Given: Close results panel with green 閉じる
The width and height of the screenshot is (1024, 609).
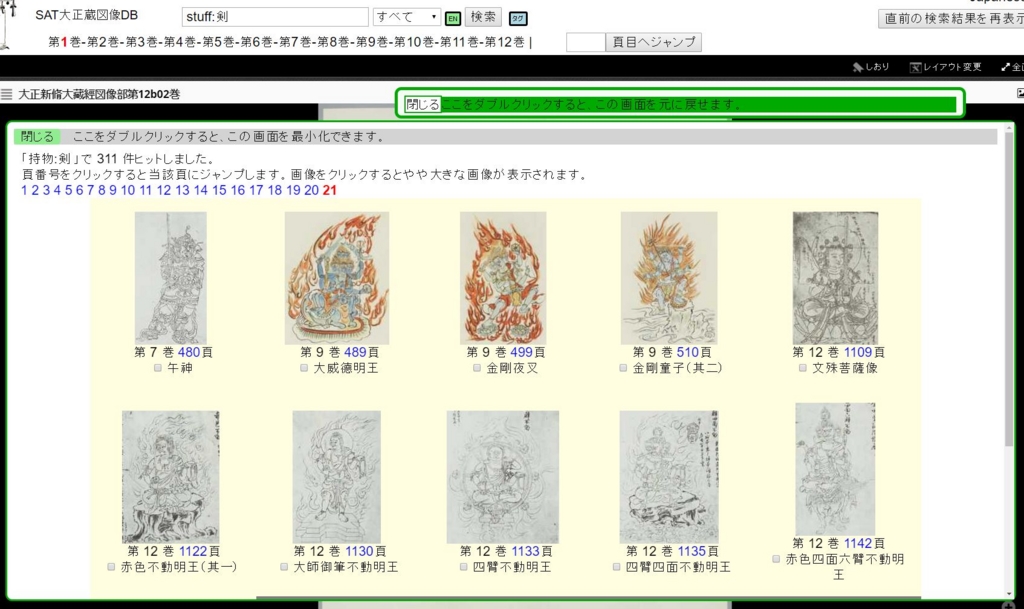Looking at the screenshot, I should click(x=37, y=136).
